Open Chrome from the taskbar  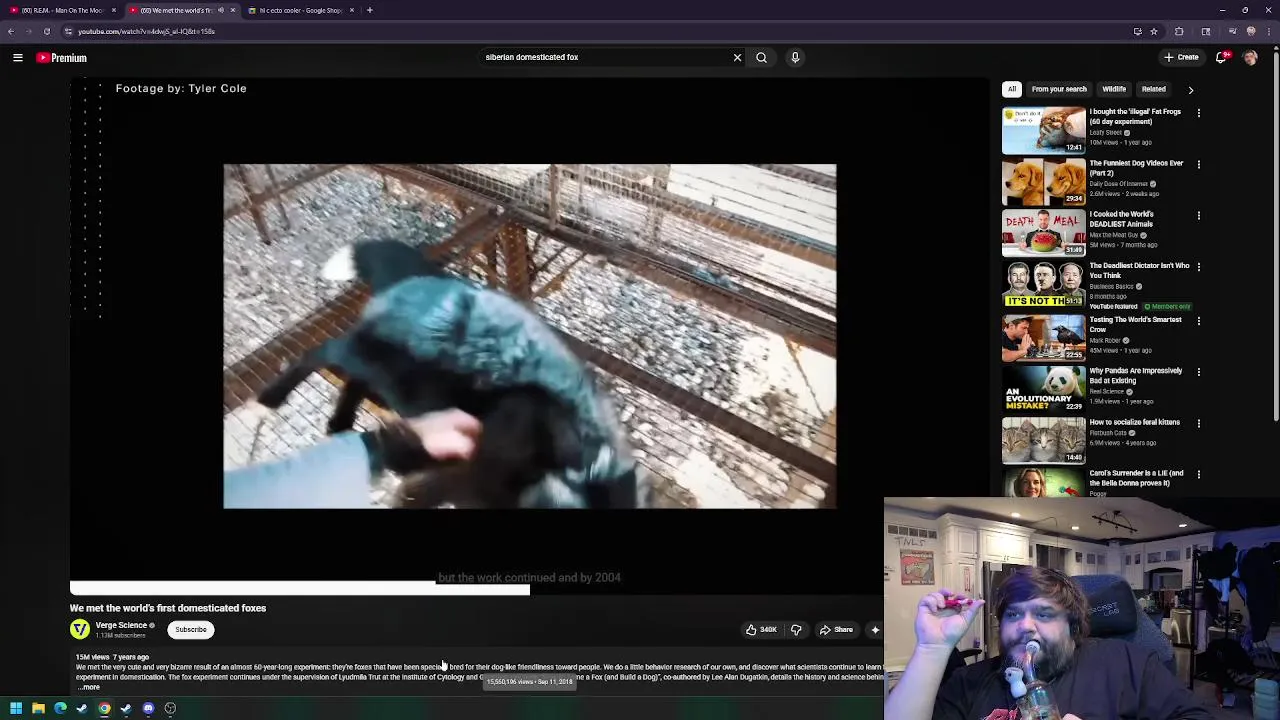pyautogui.click(x=104, y=708)
